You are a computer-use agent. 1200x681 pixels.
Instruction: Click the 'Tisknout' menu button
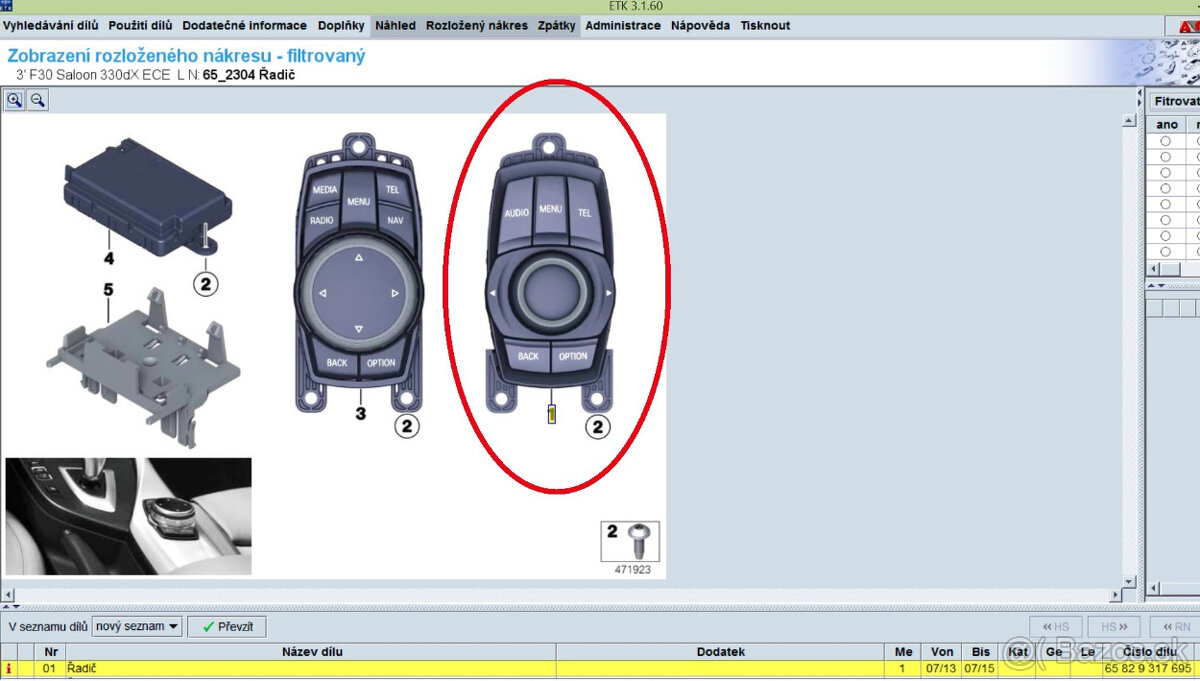pos(765,26)
